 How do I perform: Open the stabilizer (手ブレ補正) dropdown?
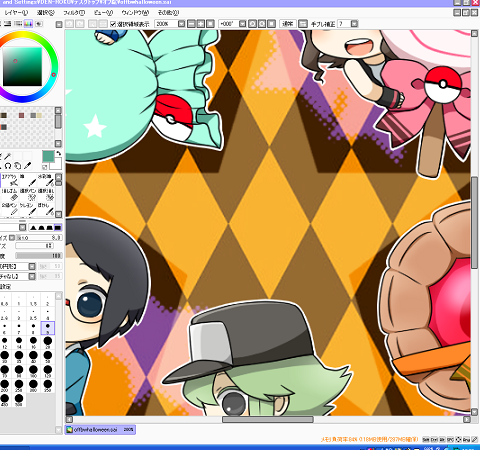pos(354,24)
